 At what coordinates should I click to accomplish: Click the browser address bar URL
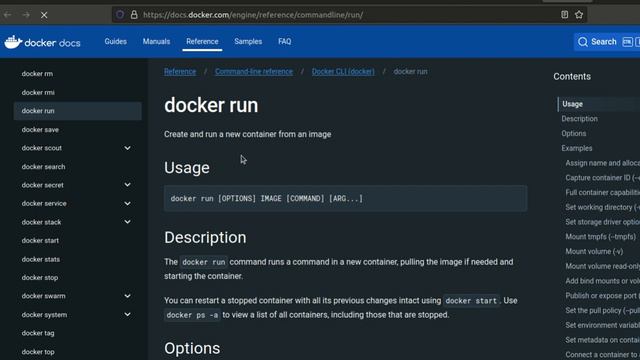tap(253, 15)
